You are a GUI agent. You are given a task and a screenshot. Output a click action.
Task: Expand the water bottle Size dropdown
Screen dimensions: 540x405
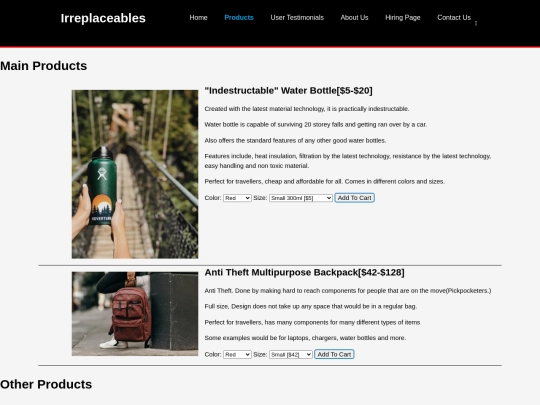pyautogui.click(x=301, y=198)
